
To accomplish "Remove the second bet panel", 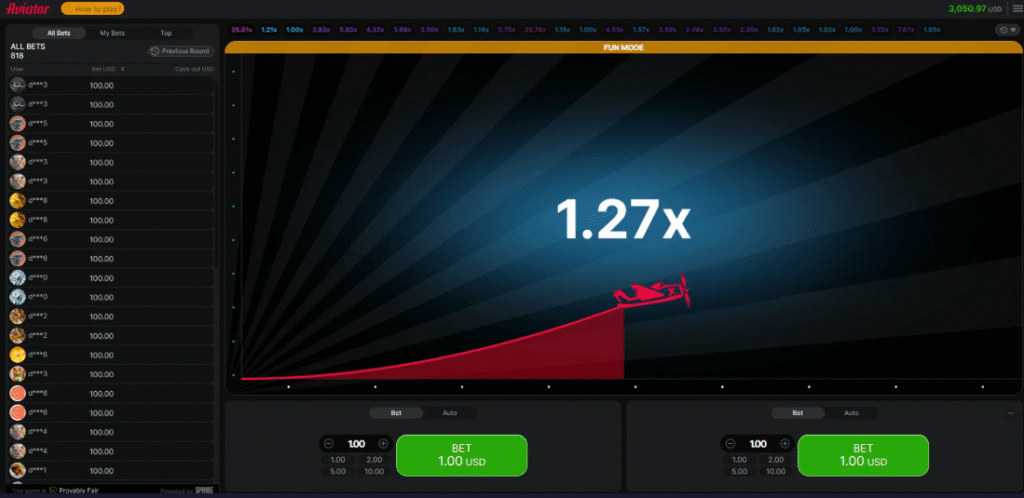I will 1010,412.
